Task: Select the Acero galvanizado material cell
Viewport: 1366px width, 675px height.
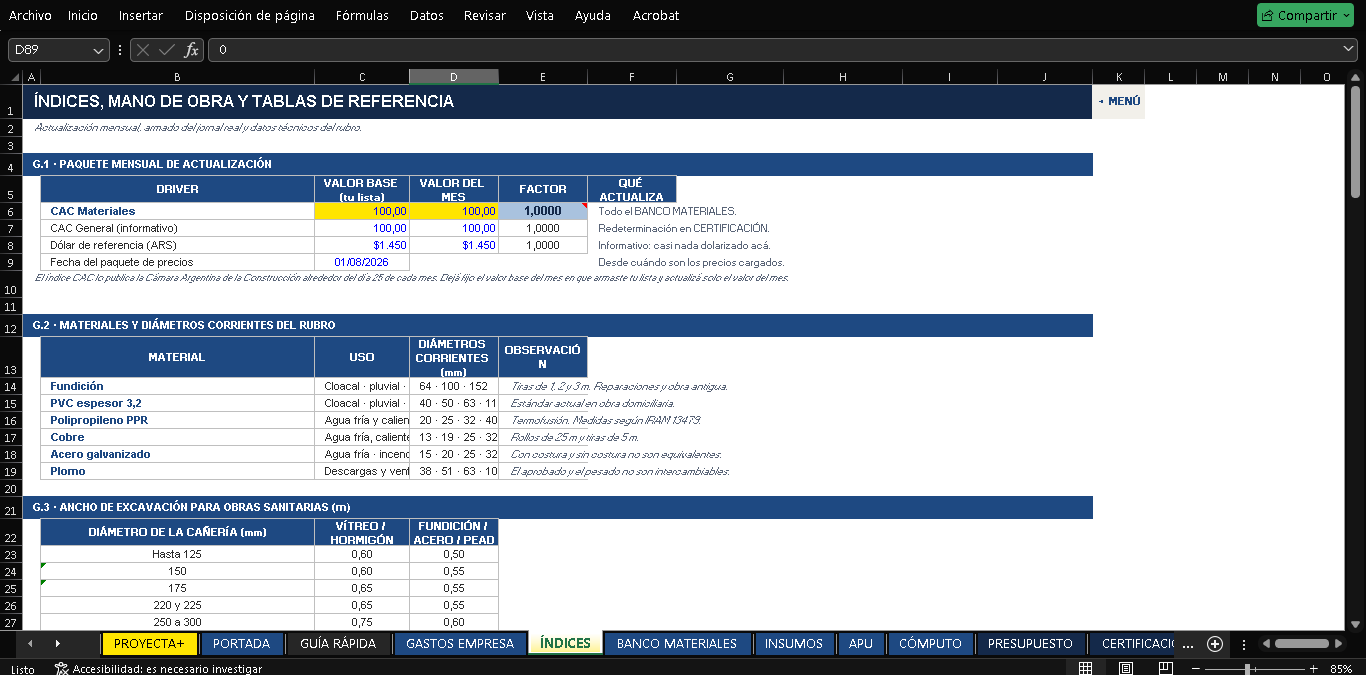Action: [177, 454]
